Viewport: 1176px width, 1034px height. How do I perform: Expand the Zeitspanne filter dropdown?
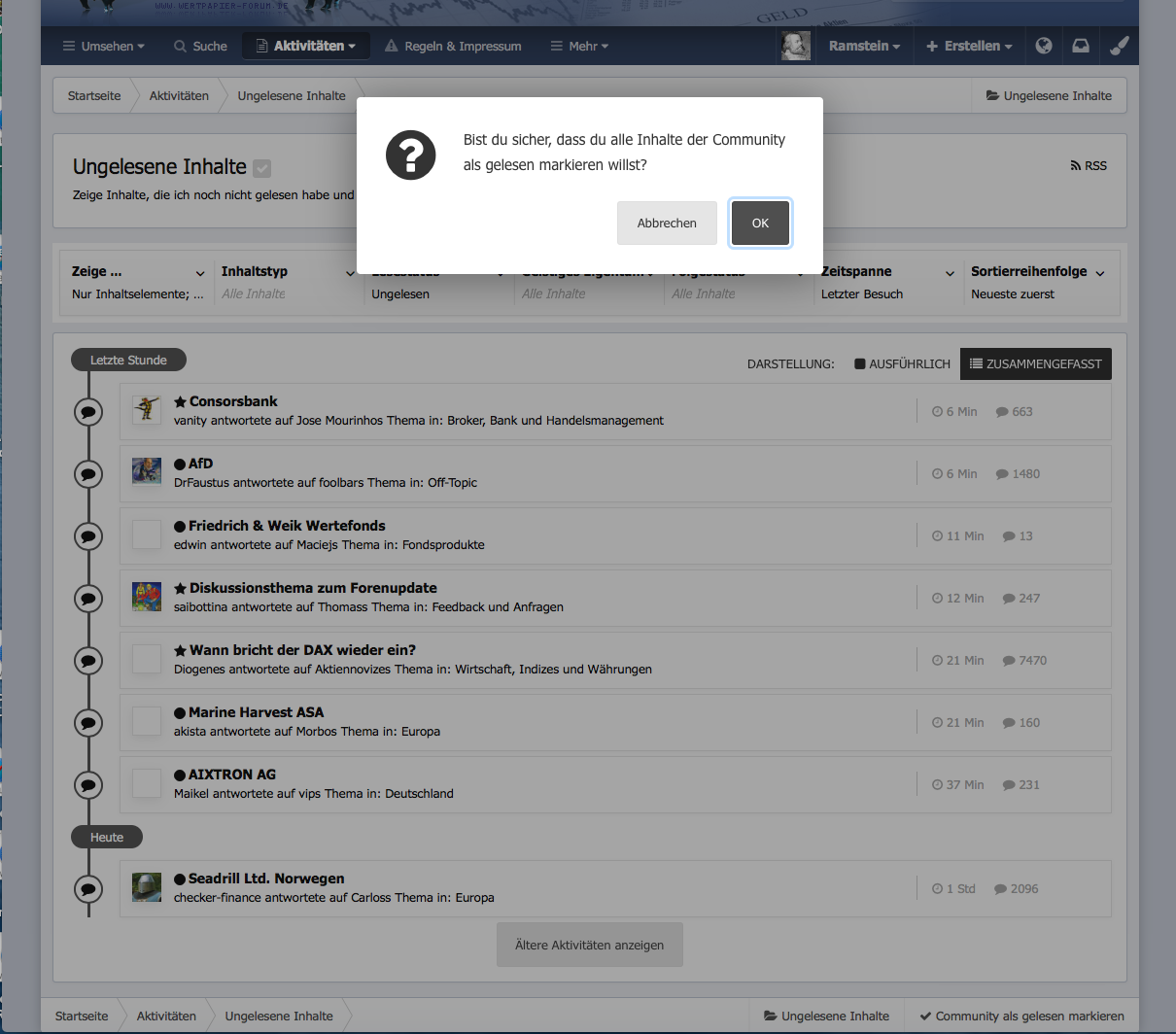click(x=888, y=282)
